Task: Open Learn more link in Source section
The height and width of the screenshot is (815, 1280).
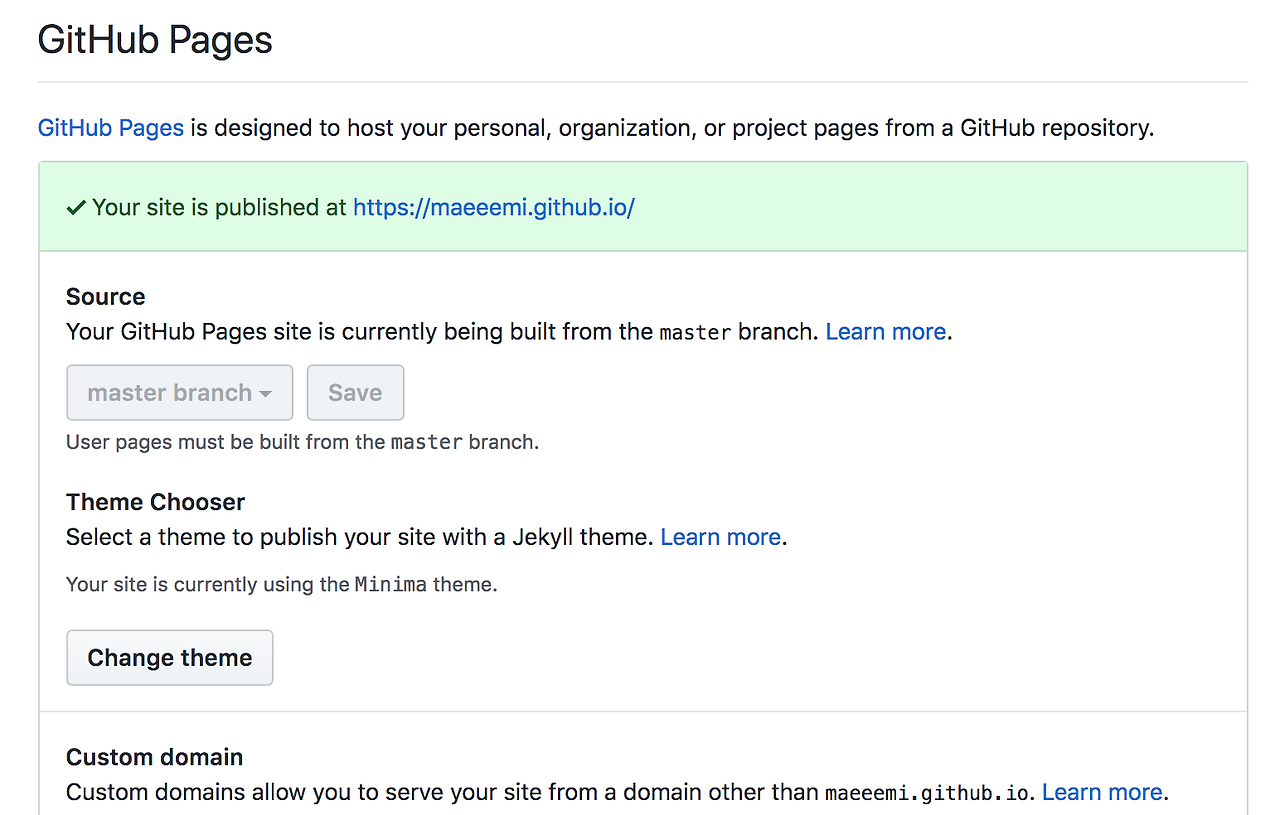Action: click(885, 332)
